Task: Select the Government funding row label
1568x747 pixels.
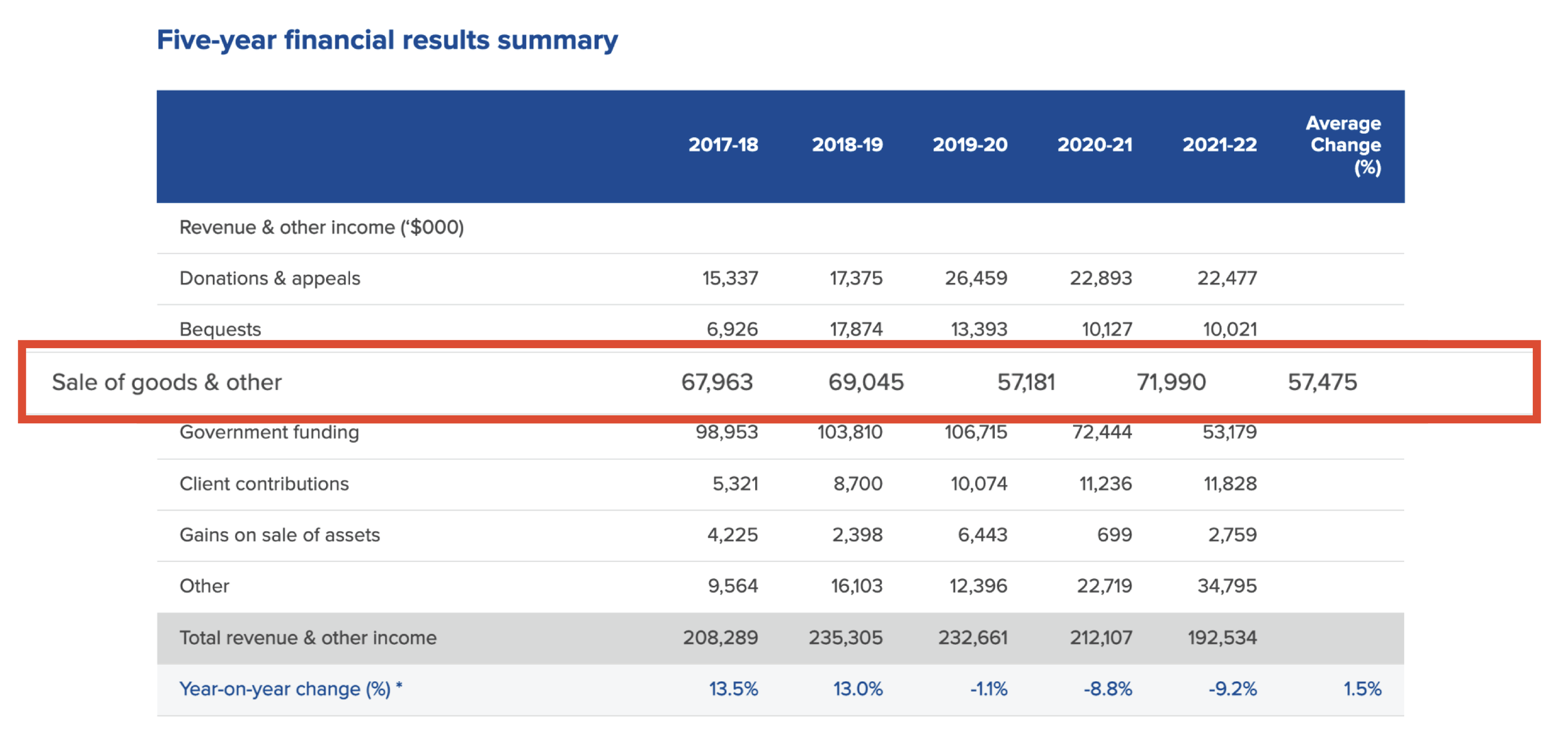Action: 269,433
